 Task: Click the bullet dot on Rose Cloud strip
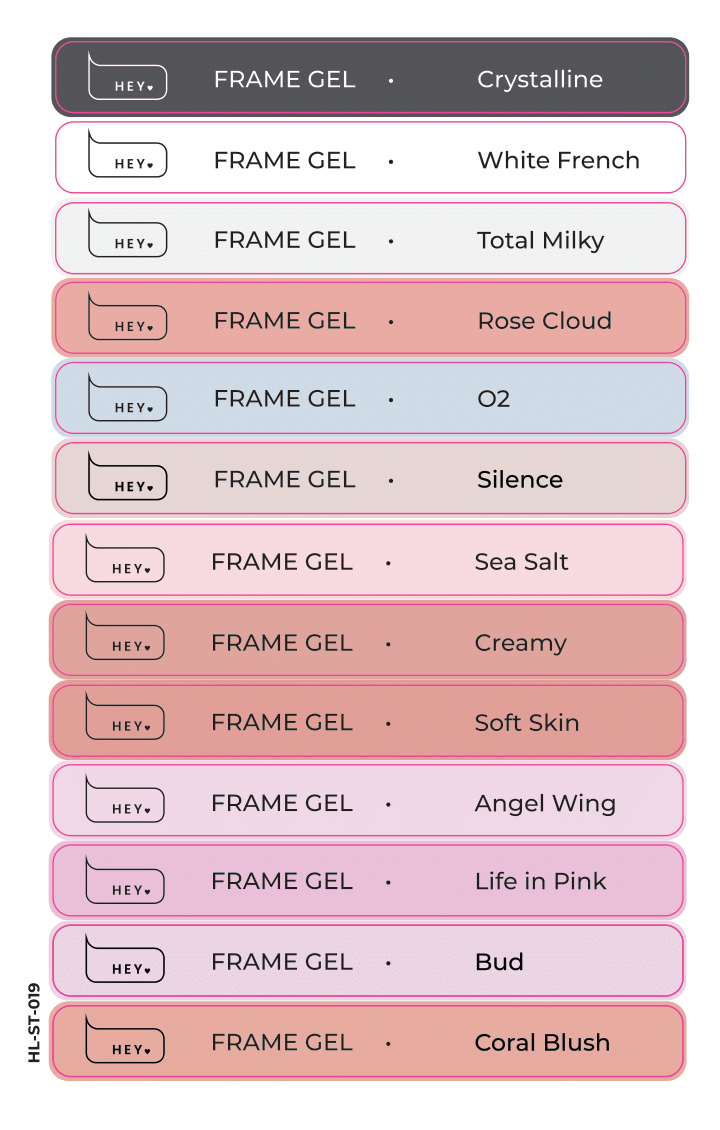pyautogui.click(x=391, y=321)
